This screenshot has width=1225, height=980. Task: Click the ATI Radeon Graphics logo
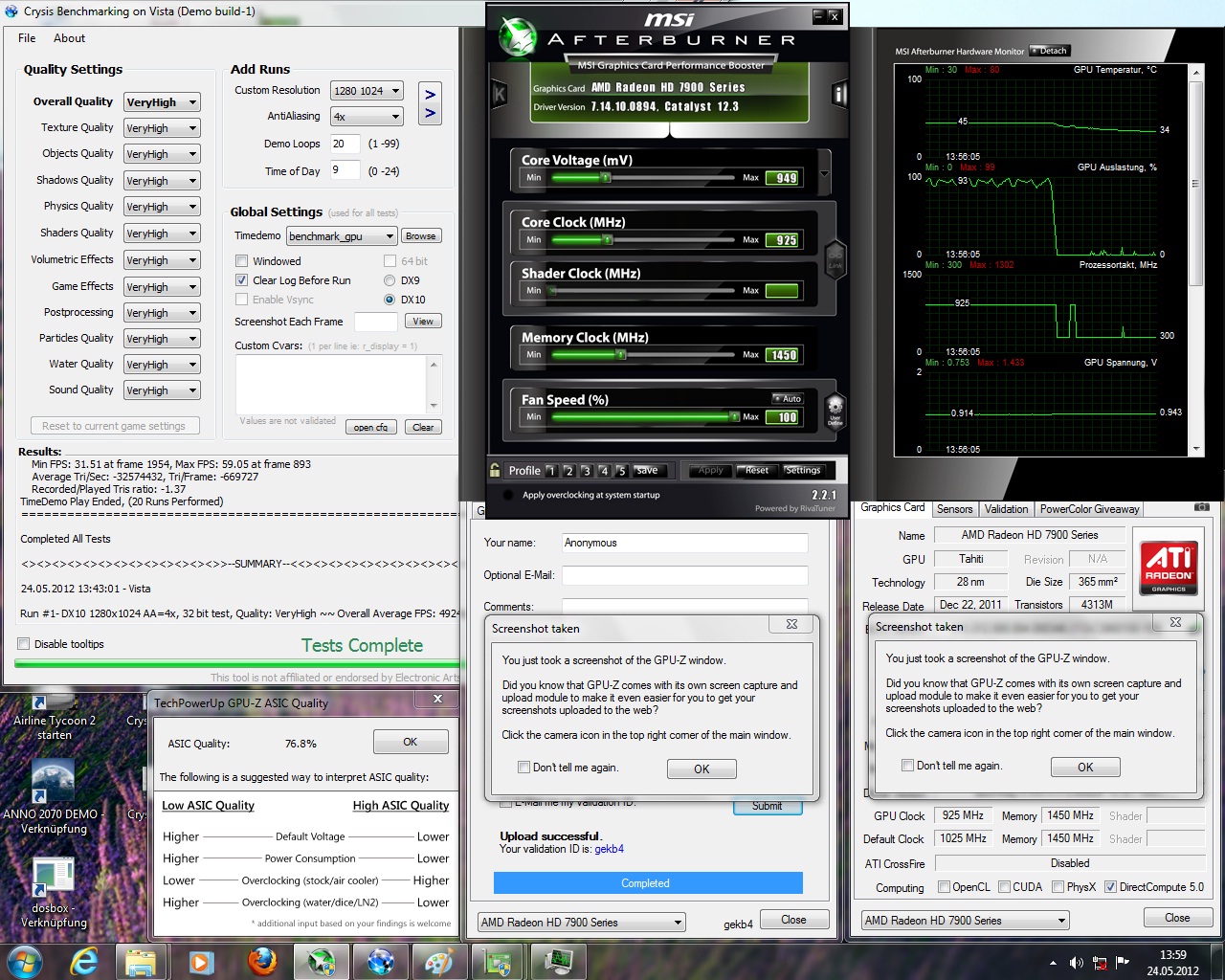[1169, 567]
